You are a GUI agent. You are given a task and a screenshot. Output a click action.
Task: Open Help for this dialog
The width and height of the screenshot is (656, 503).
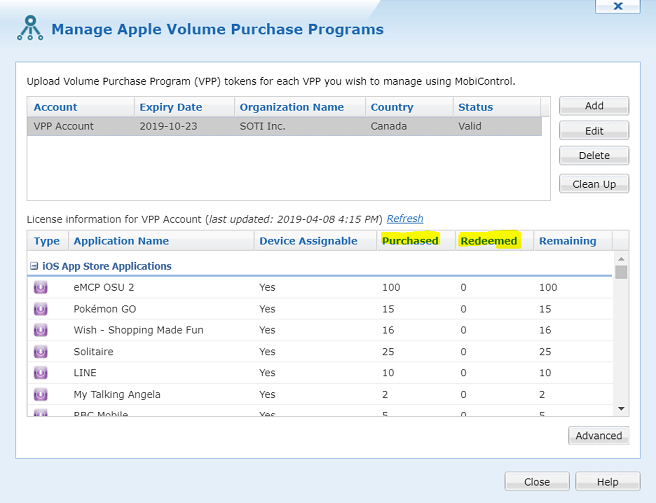point(607,481)
